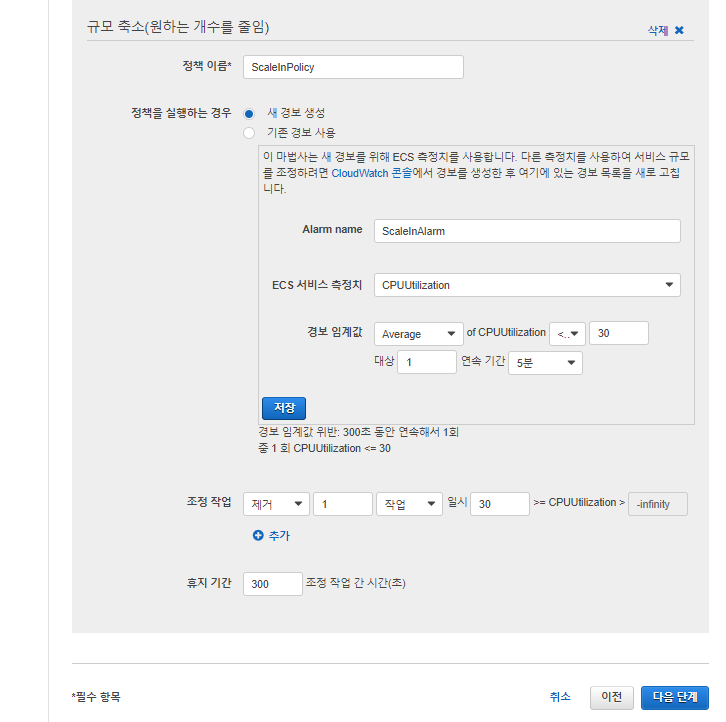Click the disabled -infinity lower bound field
726x722 pixels.
(x=658, y=504)
